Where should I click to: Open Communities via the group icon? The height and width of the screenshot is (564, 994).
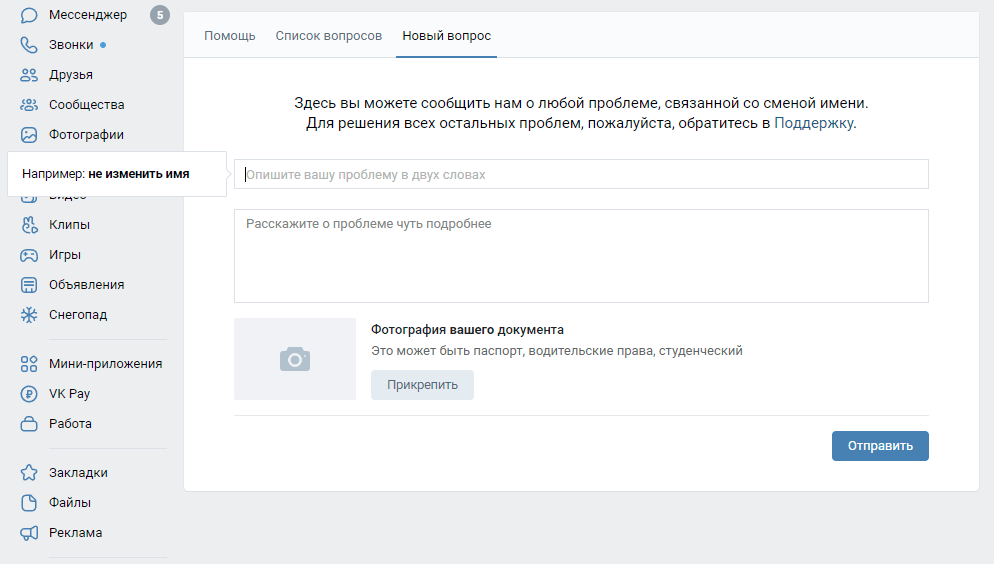[29, 105]
